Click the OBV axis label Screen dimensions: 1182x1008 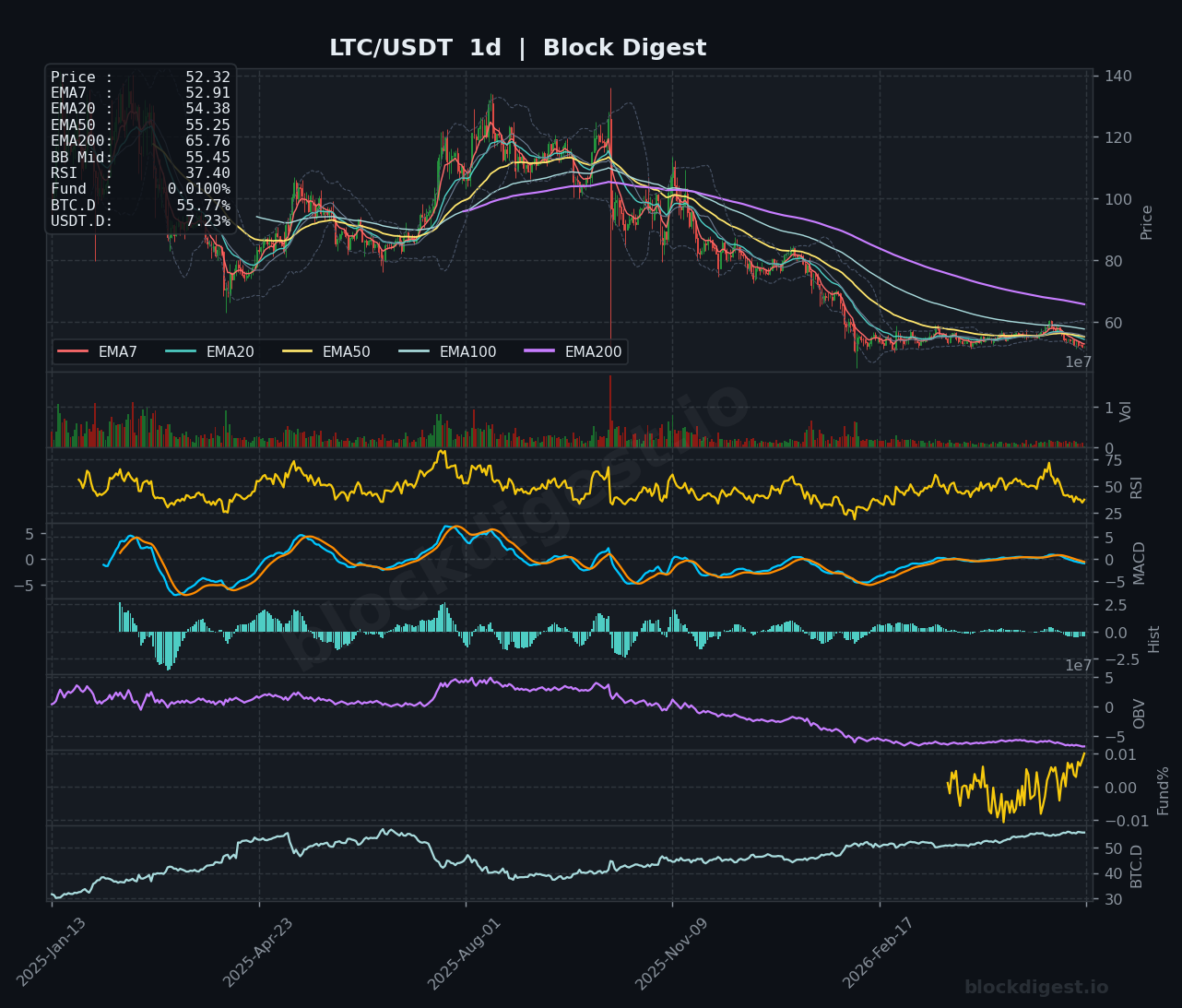[1140, 714]
